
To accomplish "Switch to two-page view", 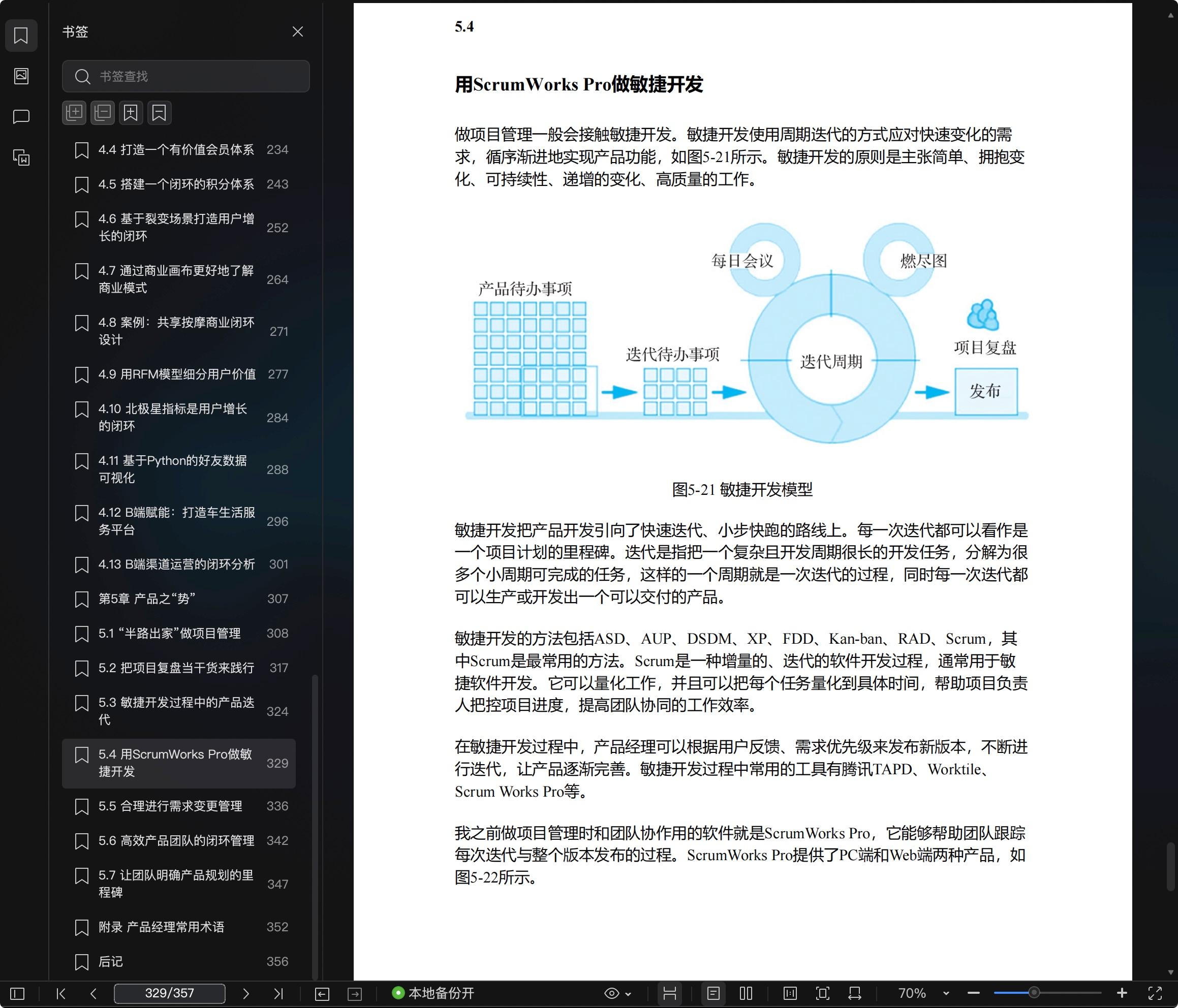I will point(746,993).
